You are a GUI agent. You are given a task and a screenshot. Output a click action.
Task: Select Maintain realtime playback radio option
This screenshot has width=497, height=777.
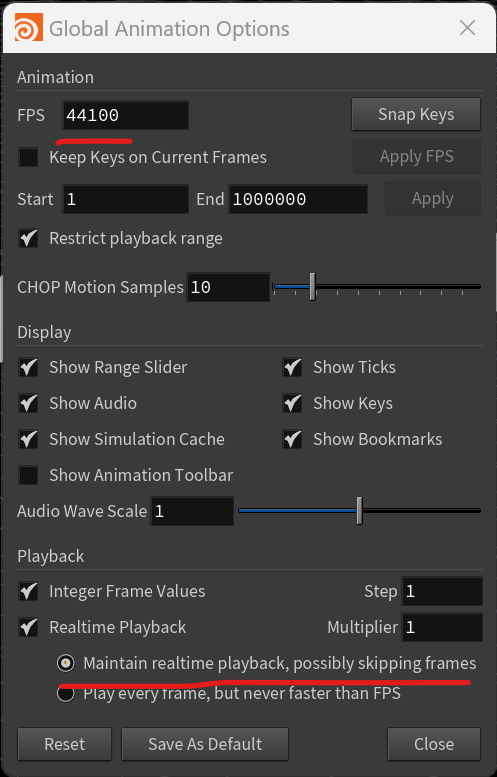point(65,663)
